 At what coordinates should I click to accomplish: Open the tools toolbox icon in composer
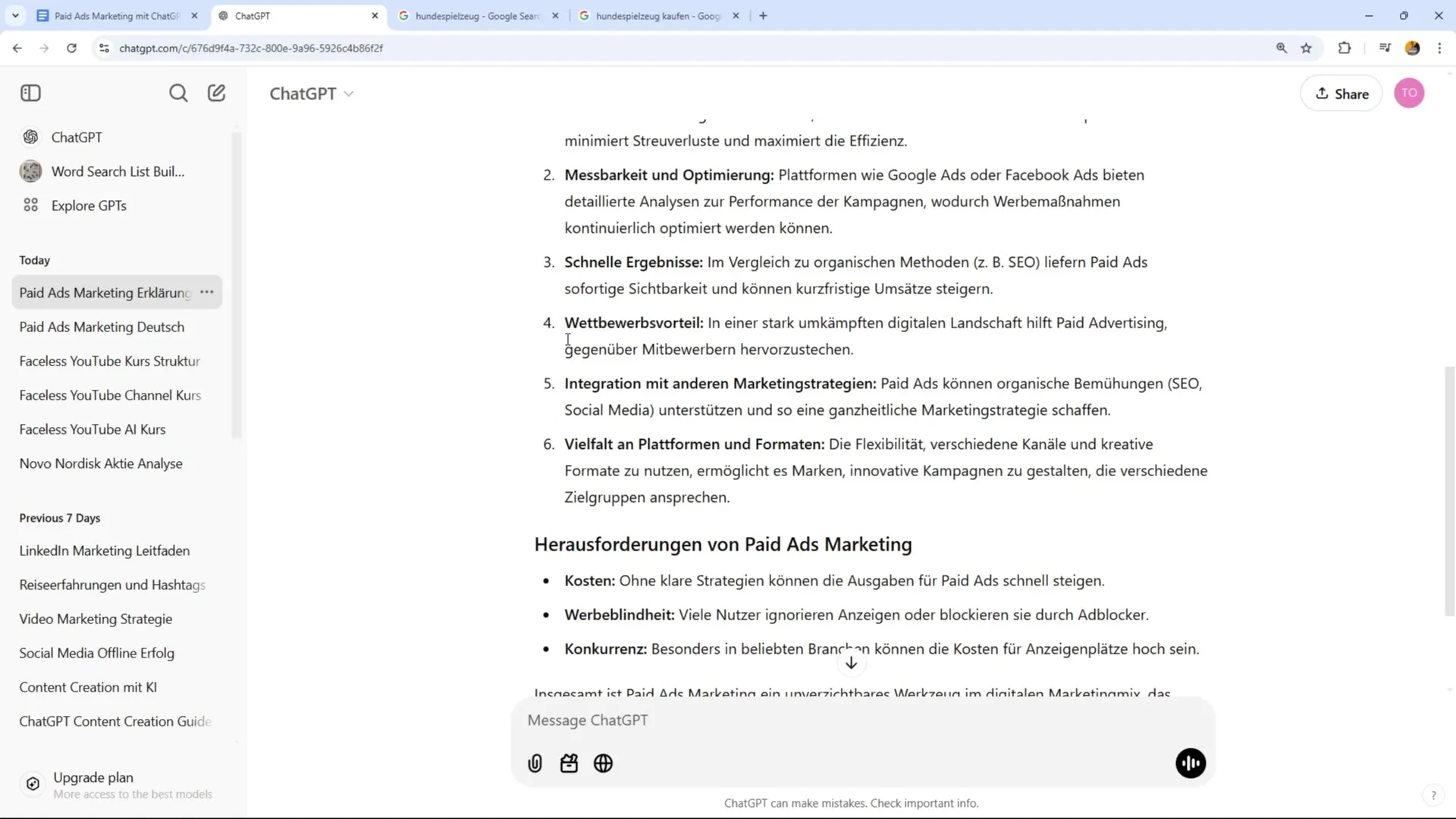click(570, 764)
